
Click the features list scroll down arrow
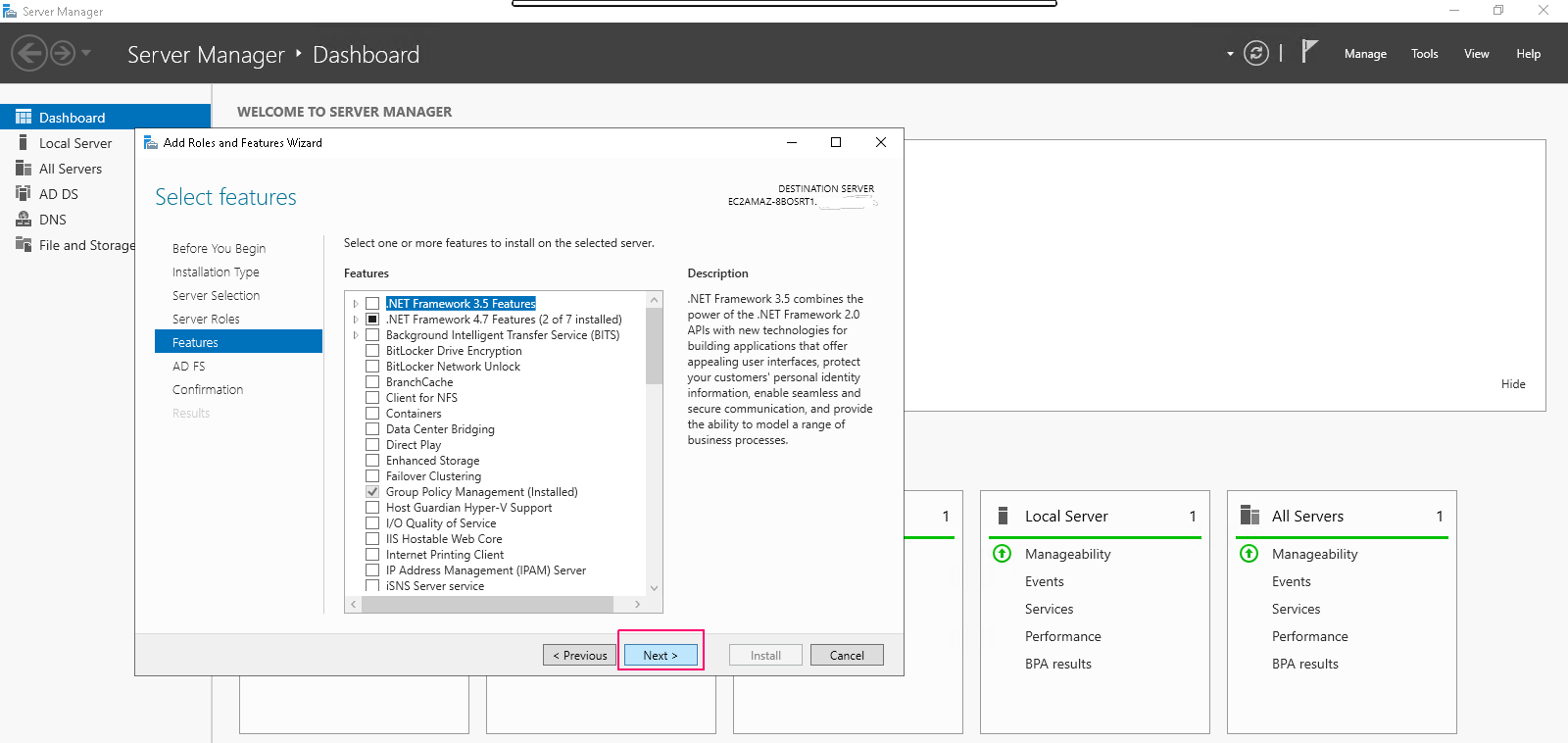point(655,588)
